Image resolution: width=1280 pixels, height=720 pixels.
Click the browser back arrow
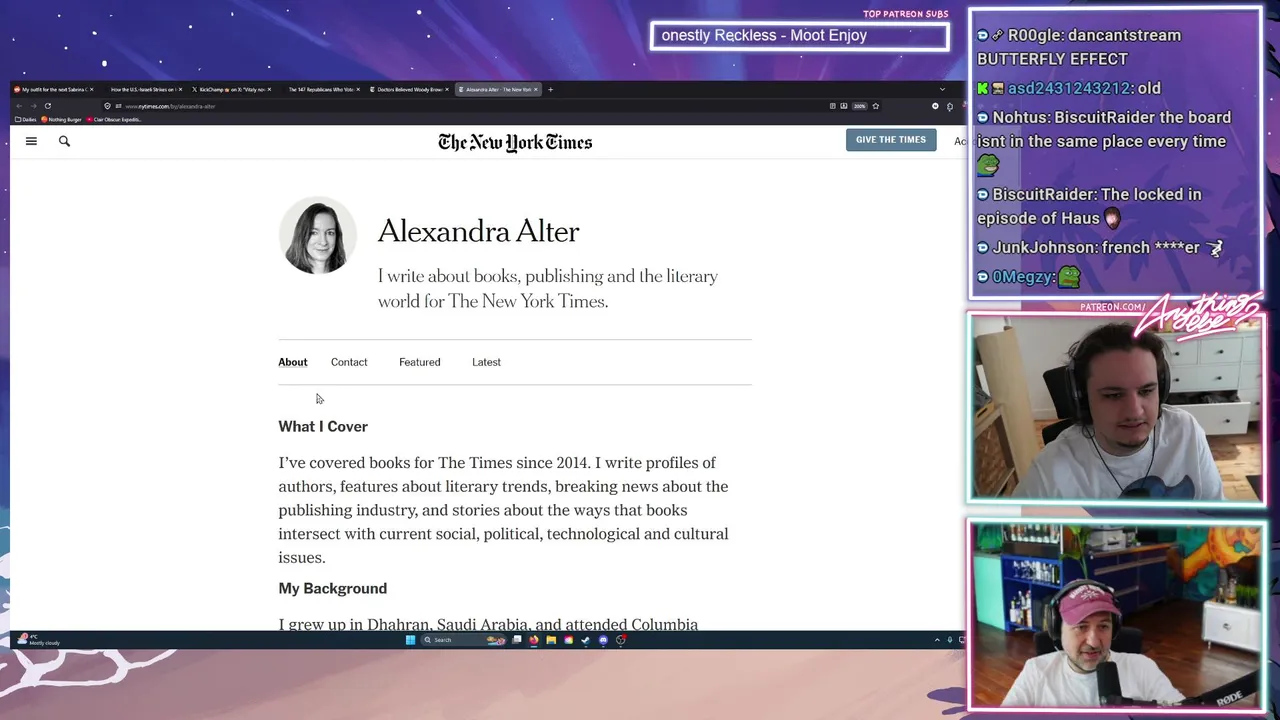point(18,105)
